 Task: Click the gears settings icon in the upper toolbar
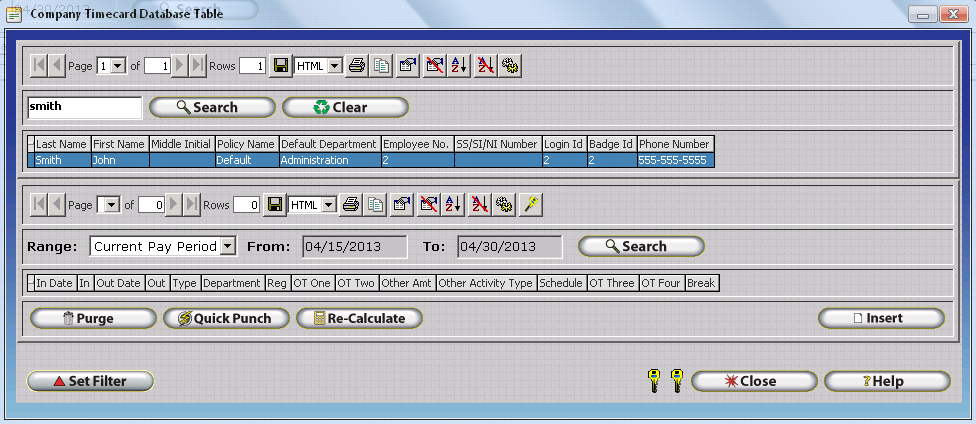(x=509, y=66)
